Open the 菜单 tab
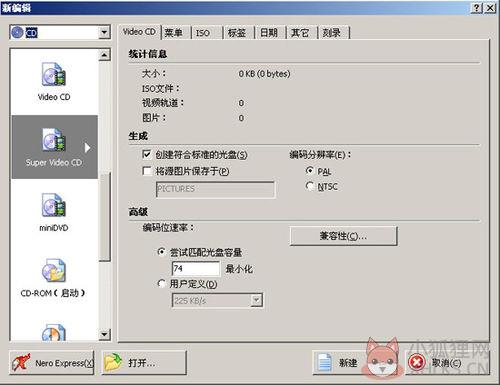This screenshot has width=500, height=385. tap(174, 33)
